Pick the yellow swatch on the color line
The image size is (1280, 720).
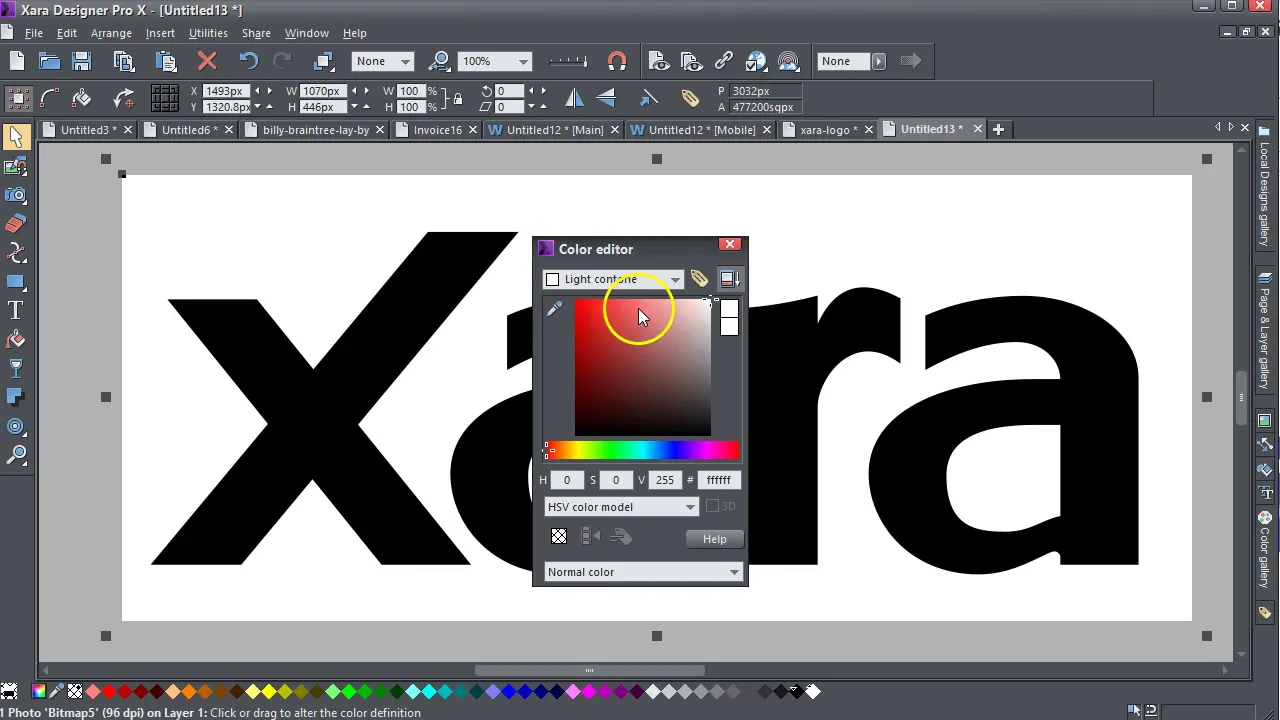click(268, 691)
